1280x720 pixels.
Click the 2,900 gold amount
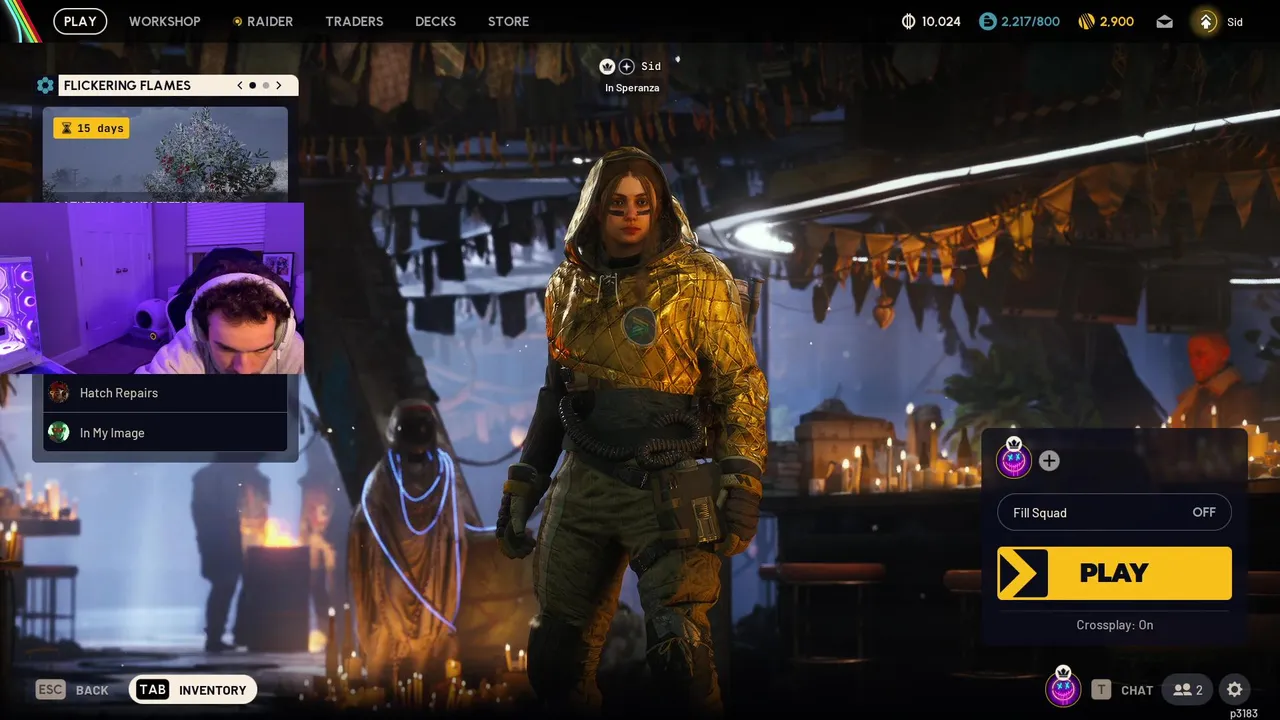pos(1117,21)
